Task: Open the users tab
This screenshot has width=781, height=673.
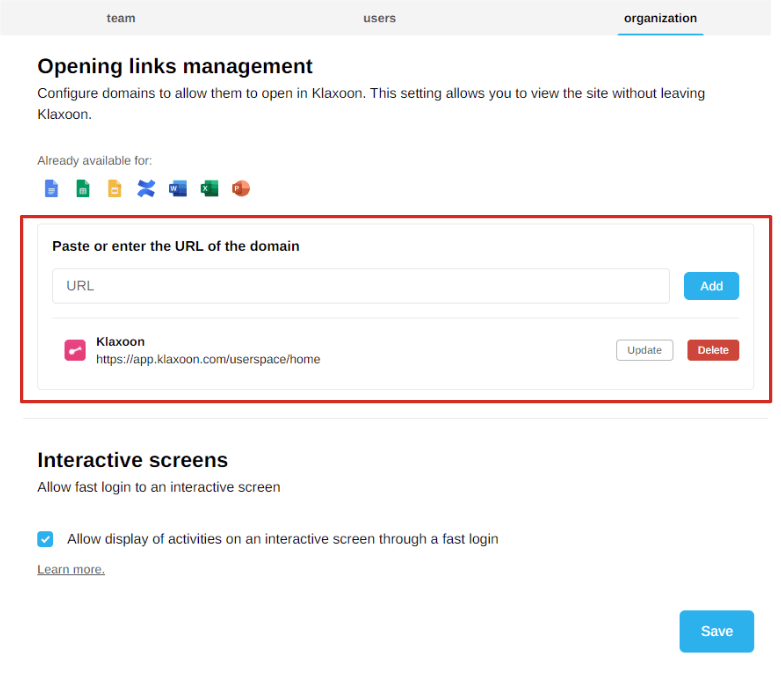Action: [380, 18]
